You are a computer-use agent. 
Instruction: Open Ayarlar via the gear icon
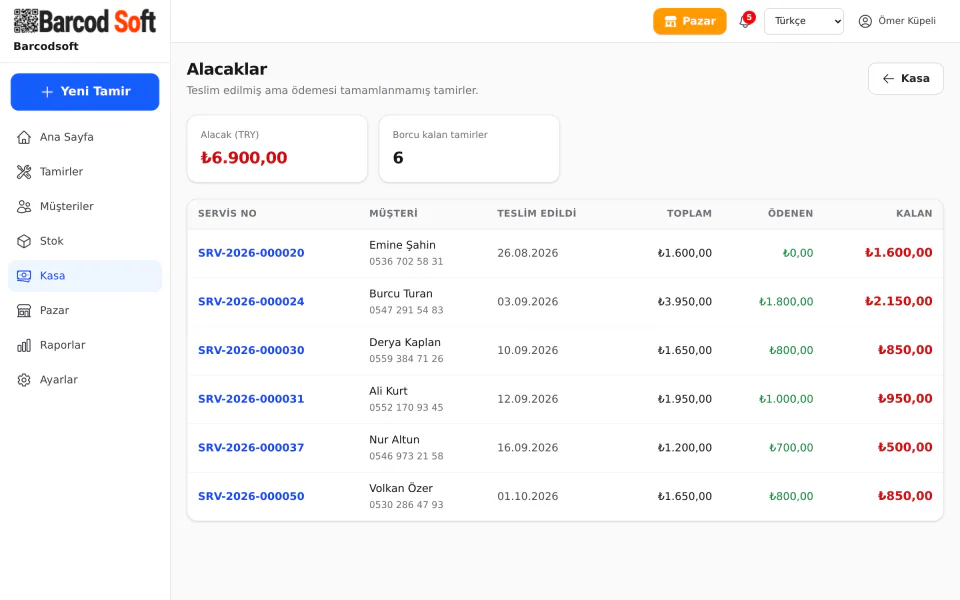pos(24,380)
